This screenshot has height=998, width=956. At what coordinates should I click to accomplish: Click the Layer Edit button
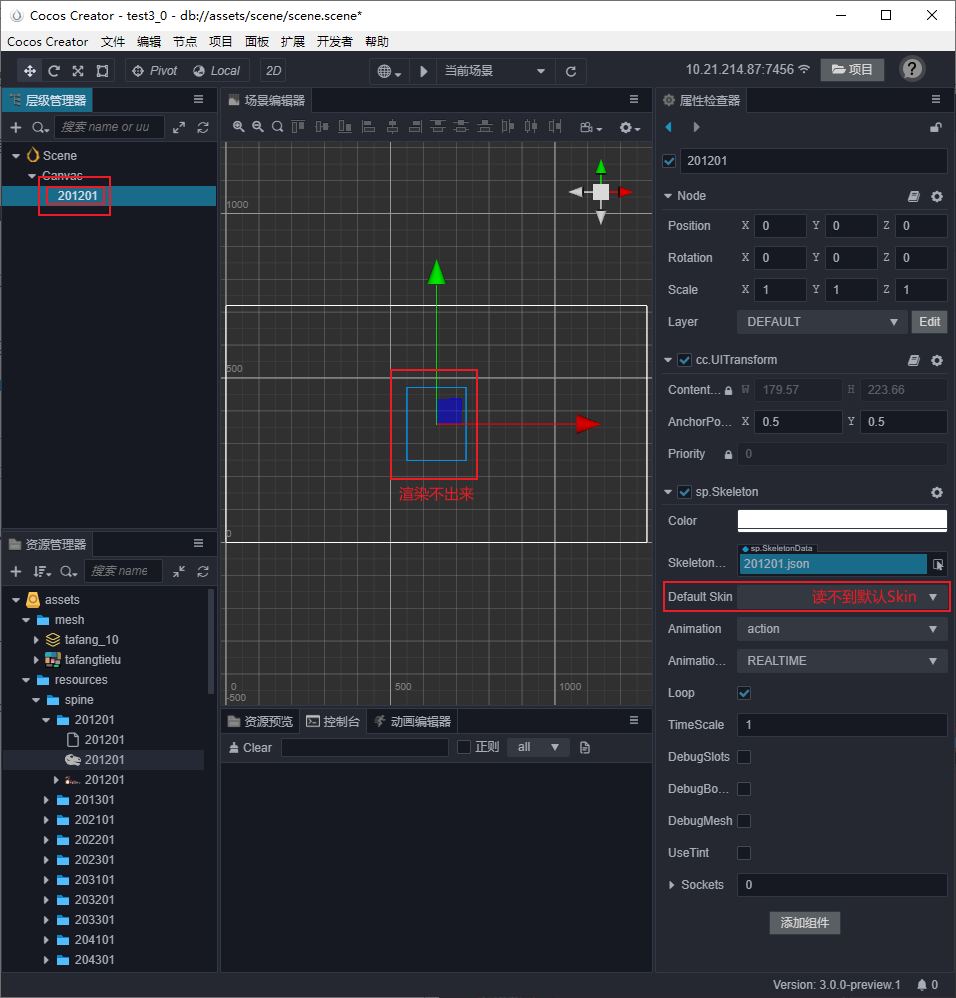coord(929,322)
